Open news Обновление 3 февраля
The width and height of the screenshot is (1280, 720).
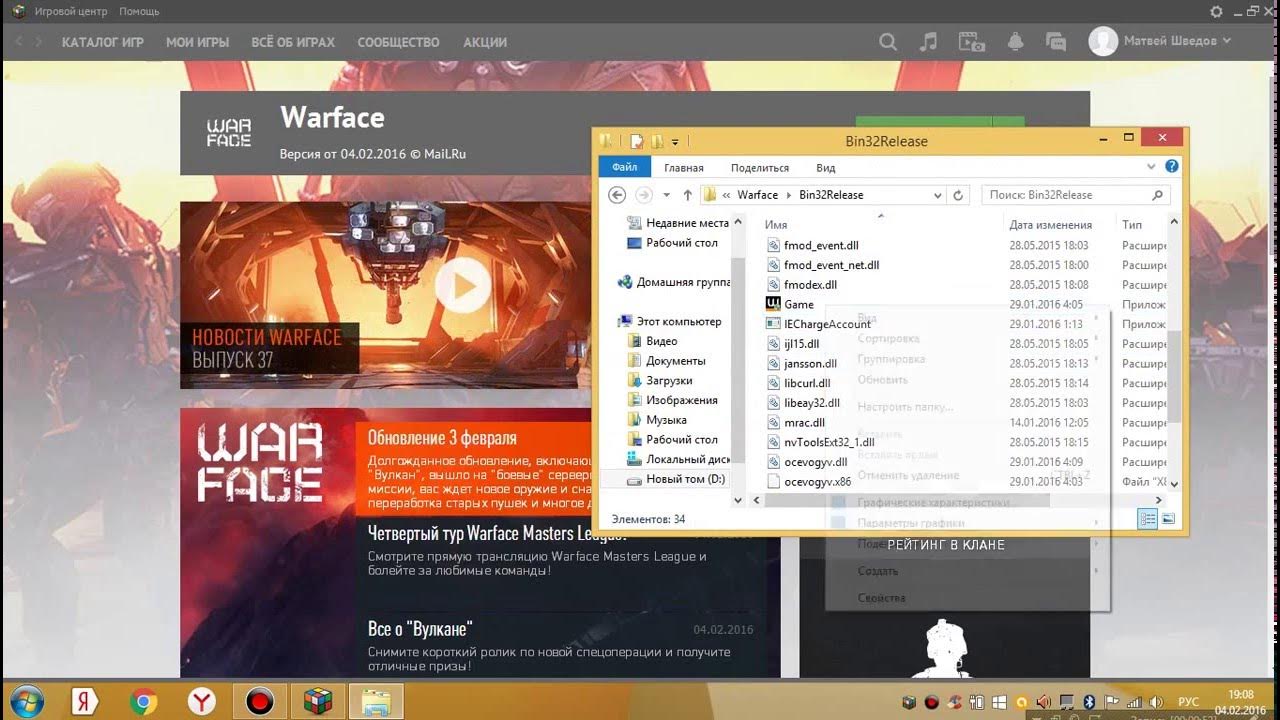tap(442, 438)
